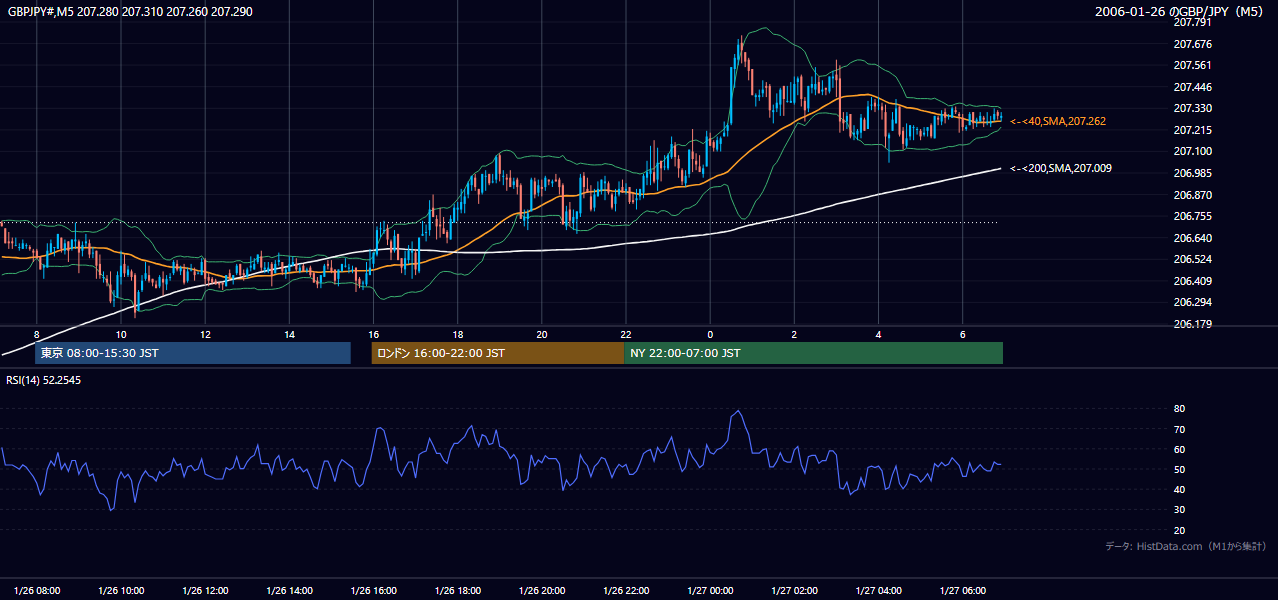
Task: Click the 1/26 18:00 date label
Action: pyautogui.click(x=457, y=590)
